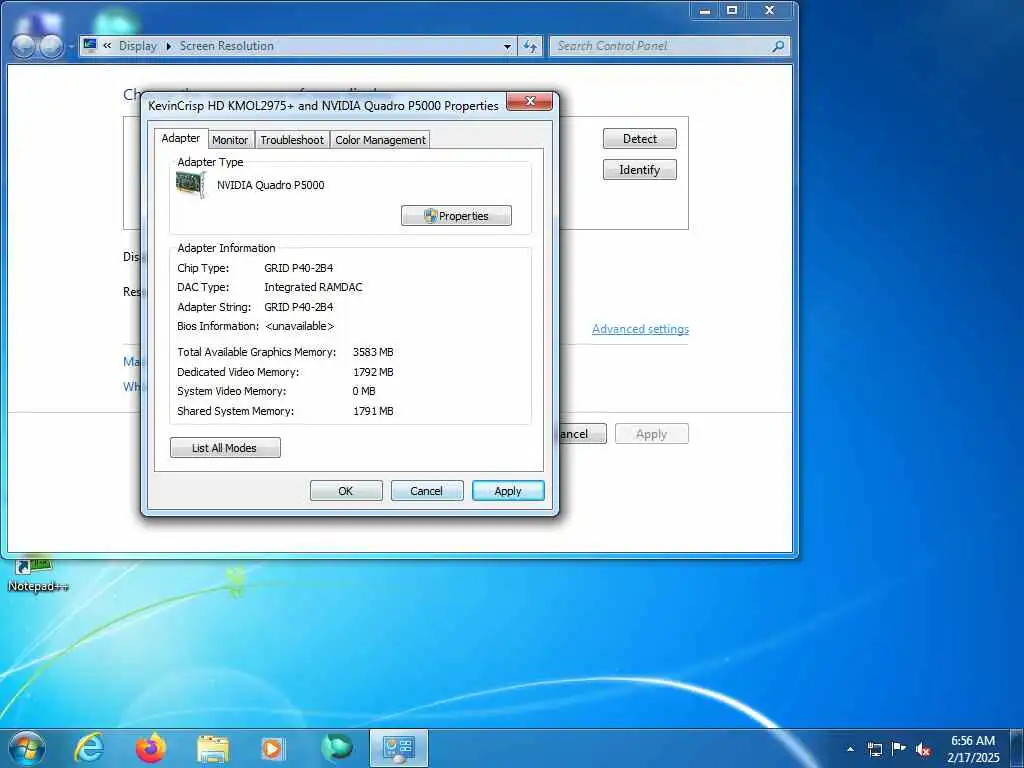This screenshot has height=768, width=1024.
Task: Open the Notepad++ desktop shortcut
Action: point(37,575)
